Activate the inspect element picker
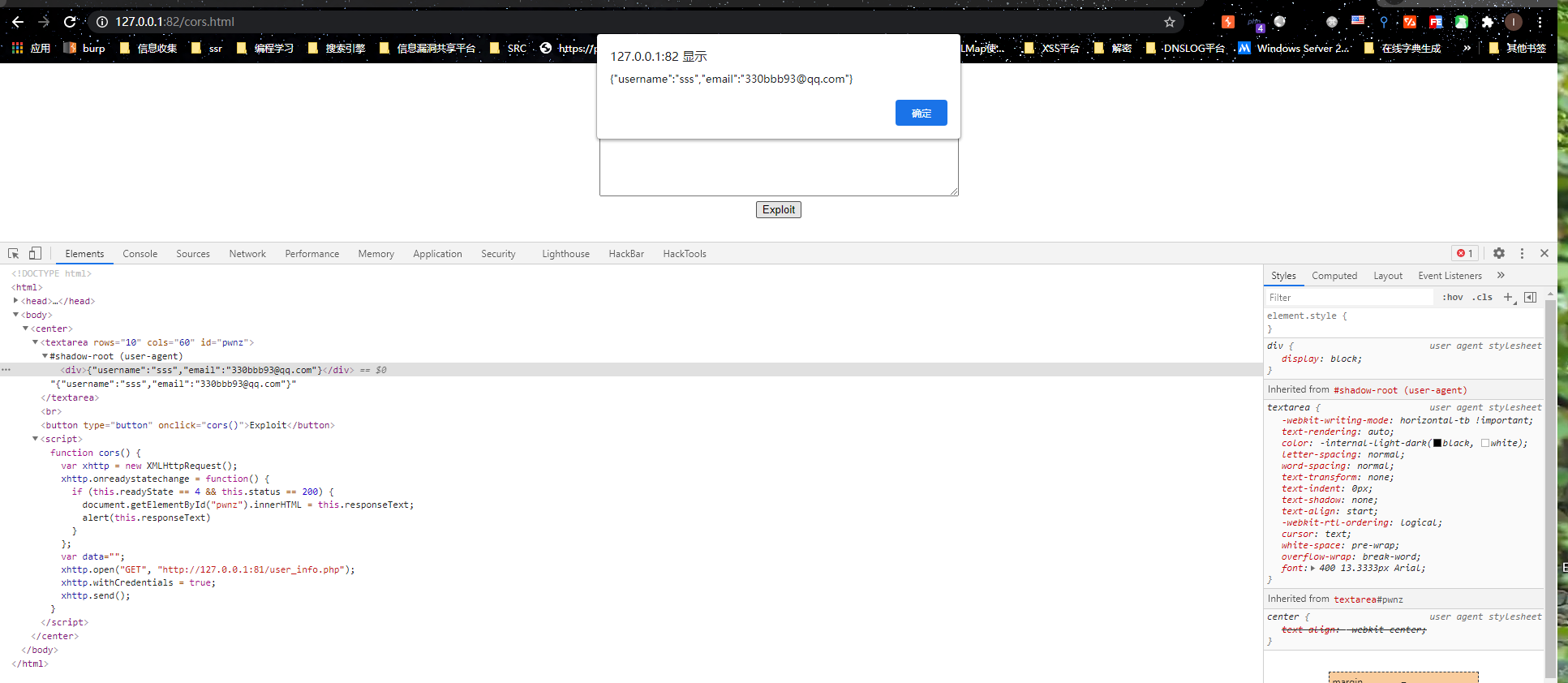 coord(13,253)
